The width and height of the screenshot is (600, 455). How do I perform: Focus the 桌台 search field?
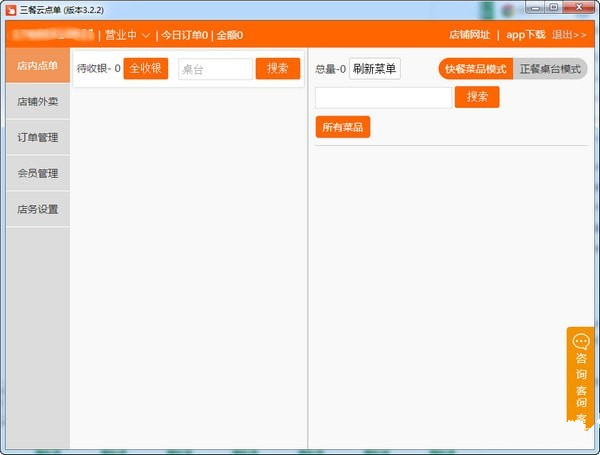pos(215,69)
